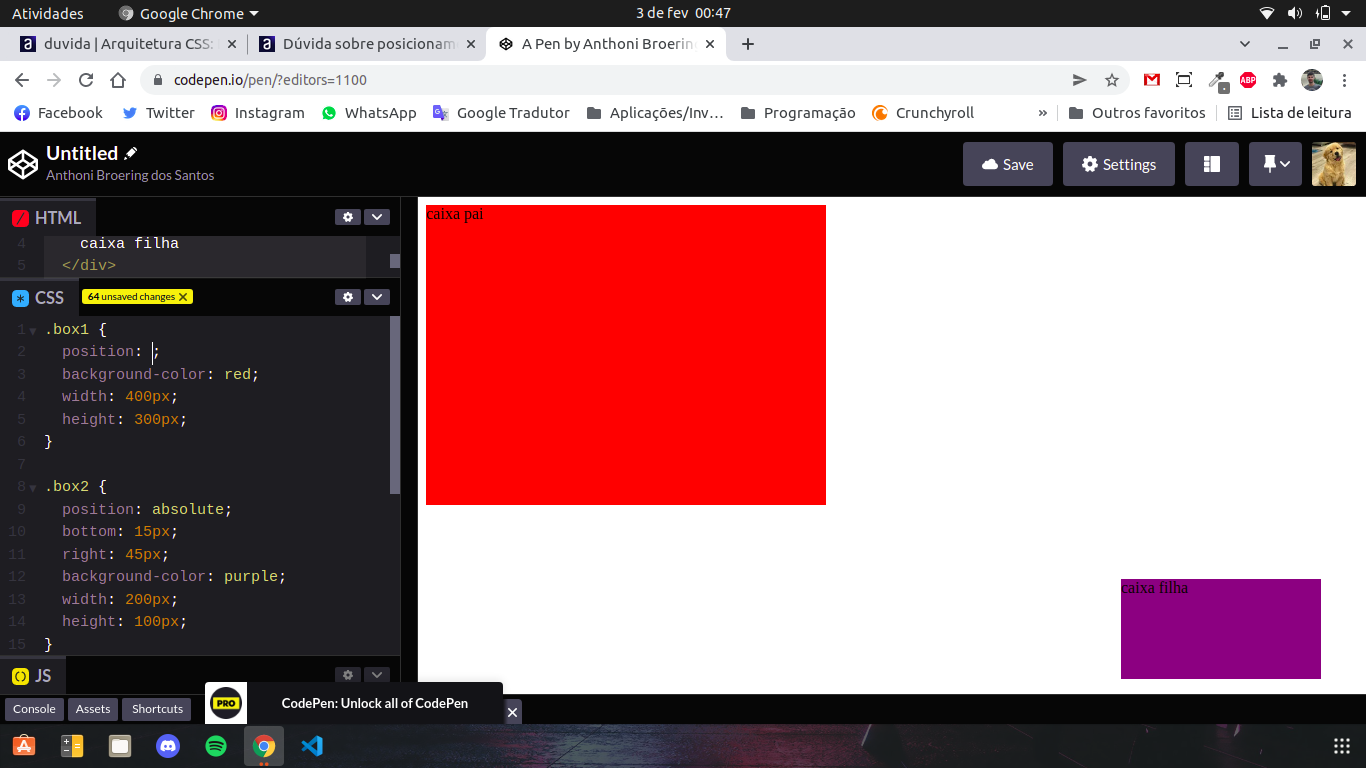The height and width of the screenshot is (768, 1366).
Task: Open Google Tradutor bookmark
Action: pyautogui.click(x=501, y=113)
